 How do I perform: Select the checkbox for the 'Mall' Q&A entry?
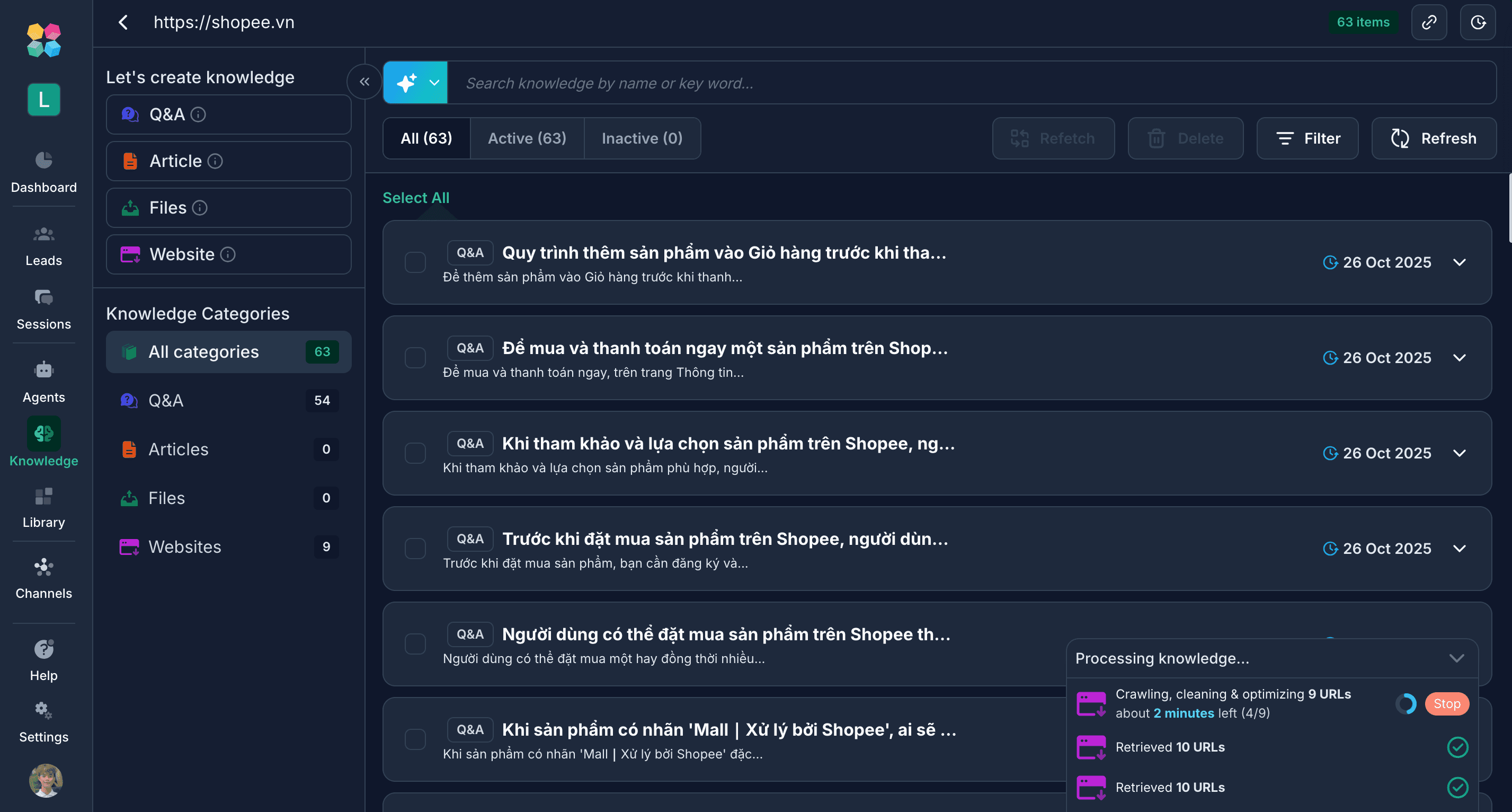[415, 739]
